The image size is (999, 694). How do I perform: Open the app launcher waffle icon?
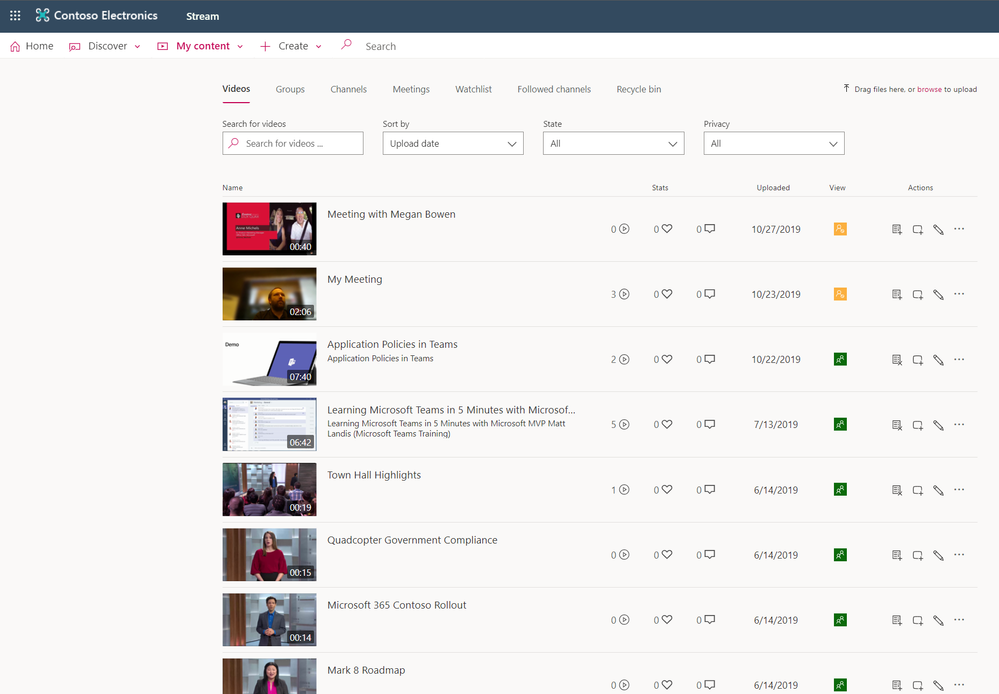15,16
